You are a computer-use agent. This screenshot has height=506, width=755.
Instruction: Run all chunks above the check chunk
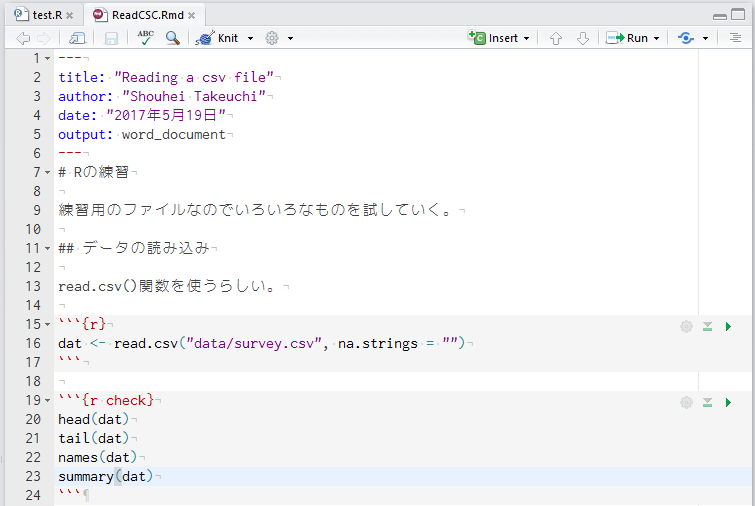(707, 402)
